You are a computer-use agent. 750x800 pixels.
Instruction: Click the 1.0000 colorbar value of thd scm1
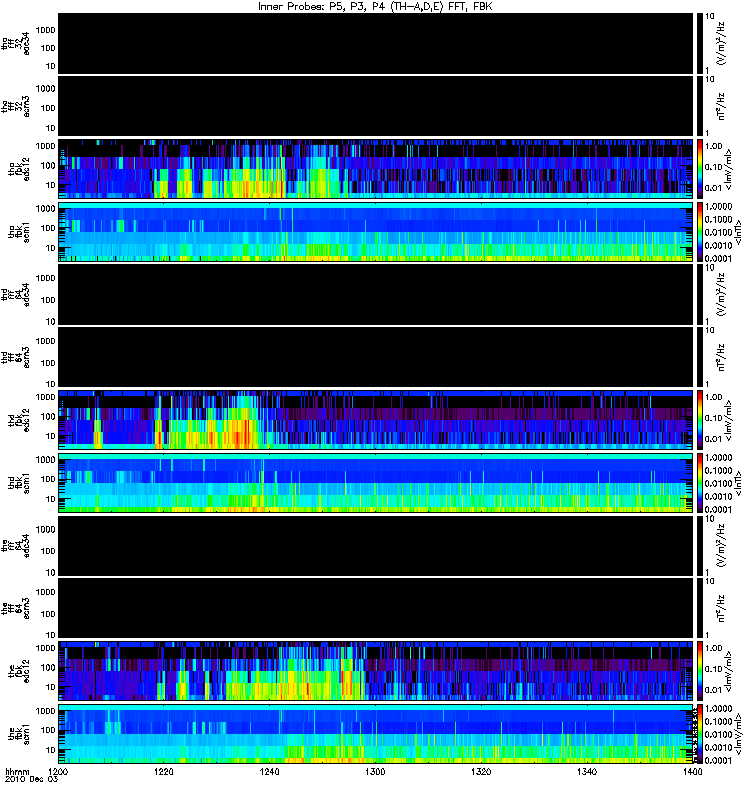pos(718,458)
